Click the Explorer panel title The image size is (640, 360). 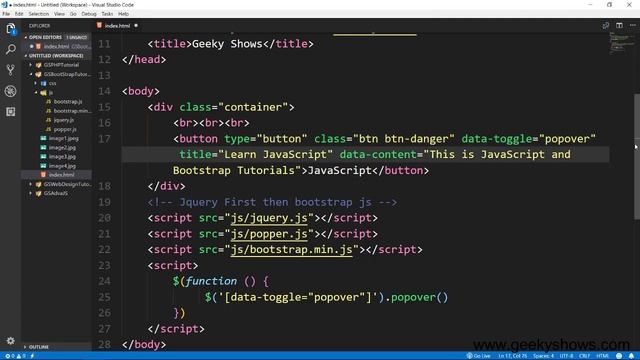point(39,26)
